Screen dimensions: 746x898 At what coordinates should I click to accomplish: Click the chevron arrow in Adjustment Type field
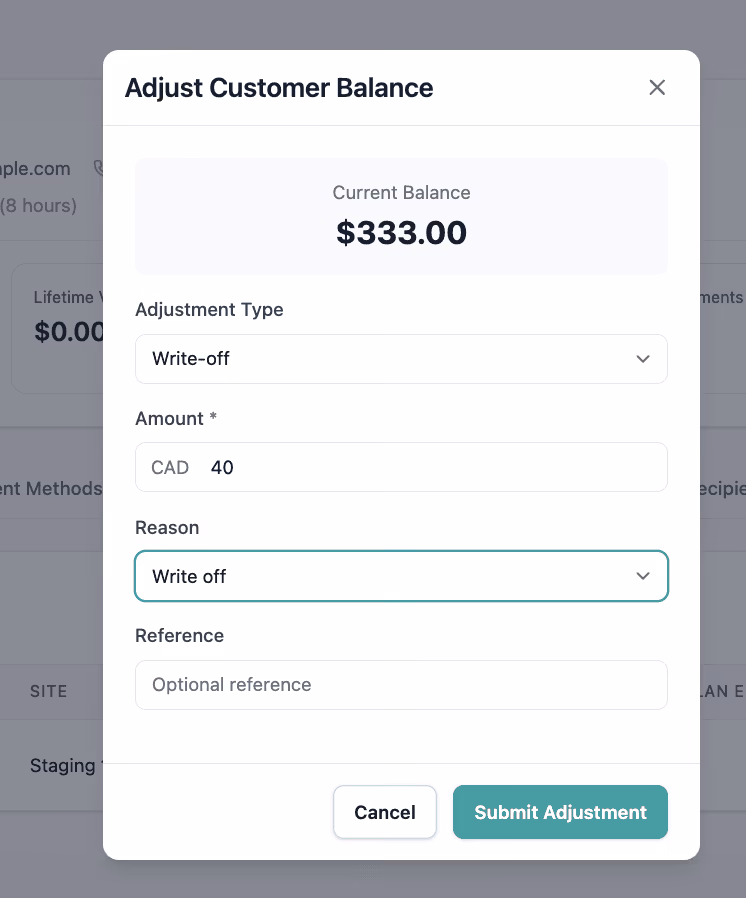643,359
